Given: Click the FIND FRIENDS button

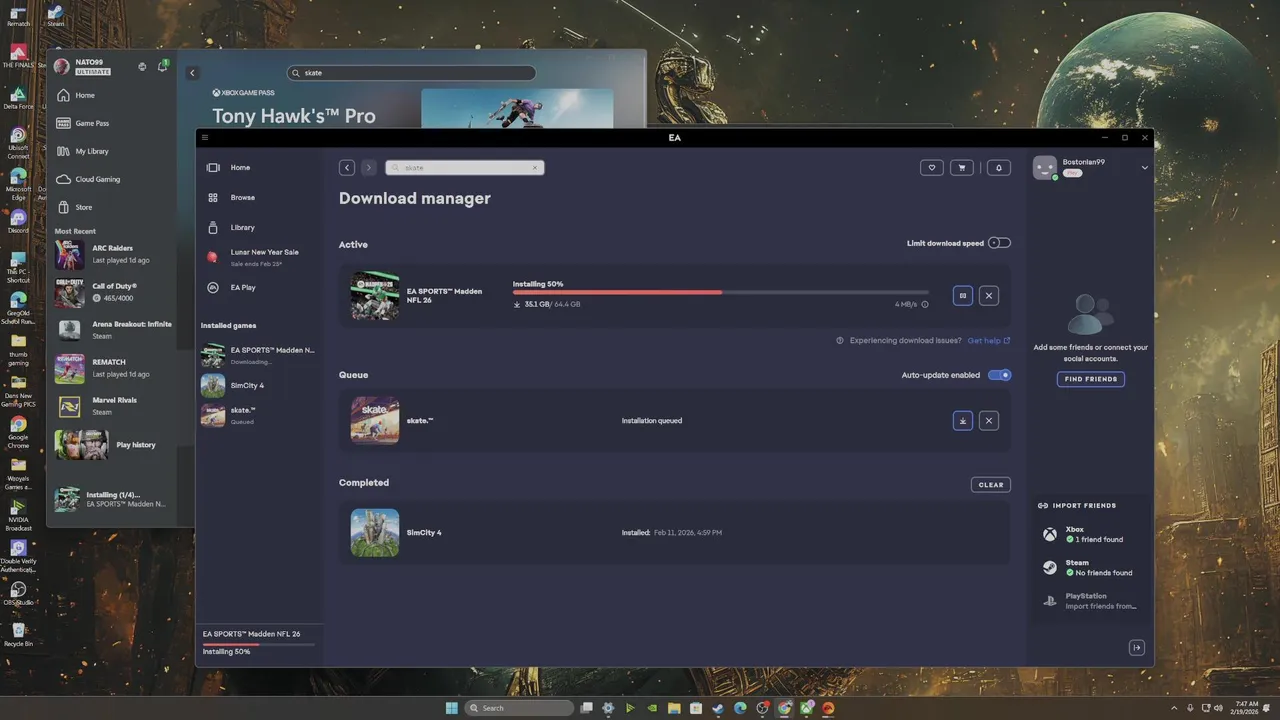Looking at the screenshot, I should pyautogui.click(x=1090, y=379).
